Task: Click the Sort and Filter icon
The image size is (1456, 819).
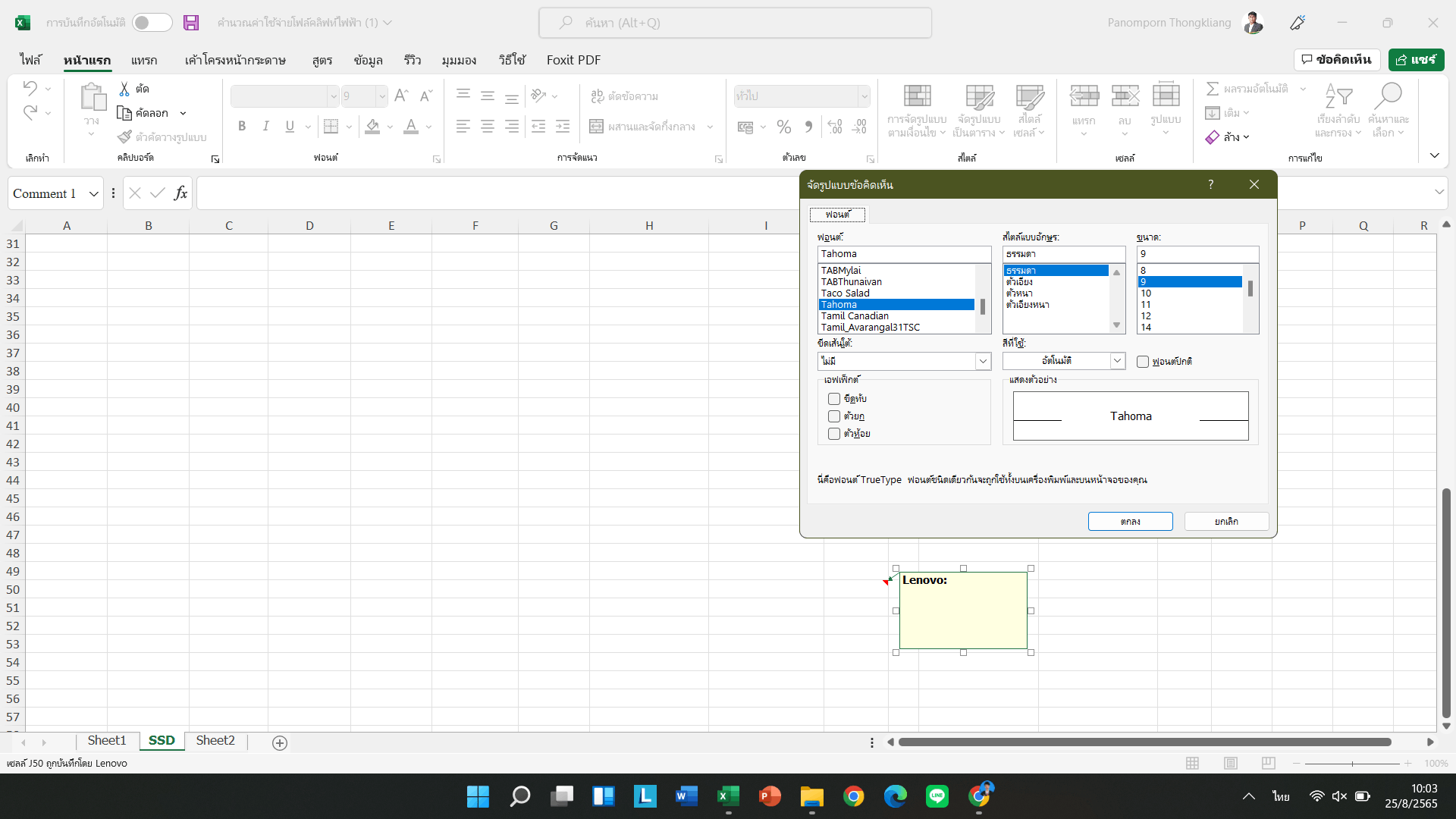Action: (x=1338, y=97)
